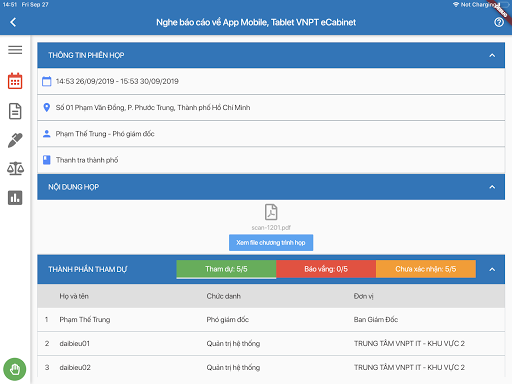
Task: Open the hamburger menu in the sidebar
Action: (15, 50)
